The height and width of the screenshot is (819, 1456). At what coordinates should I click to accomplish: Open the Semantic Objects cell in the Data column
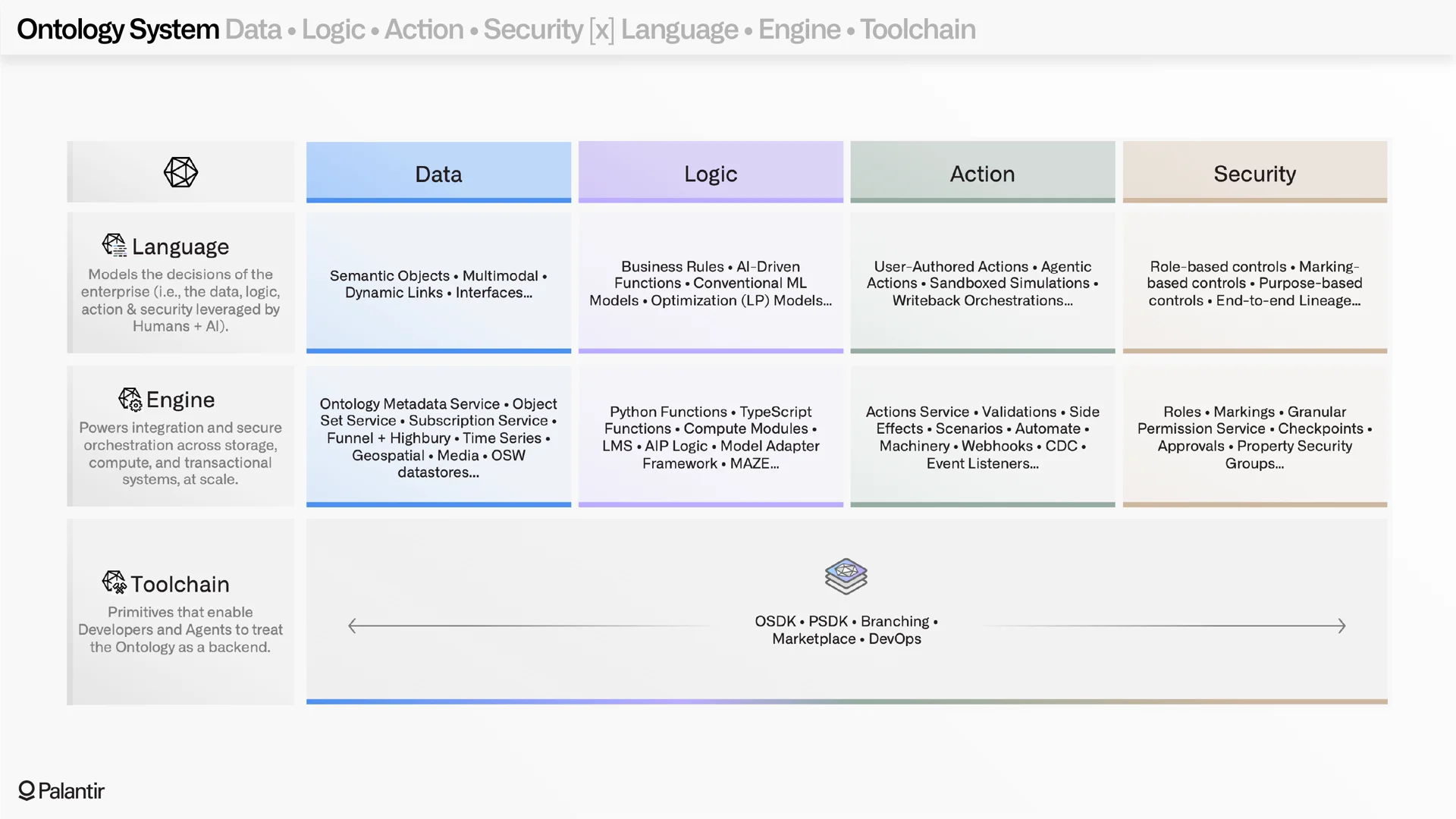click(x=438, y=284)
